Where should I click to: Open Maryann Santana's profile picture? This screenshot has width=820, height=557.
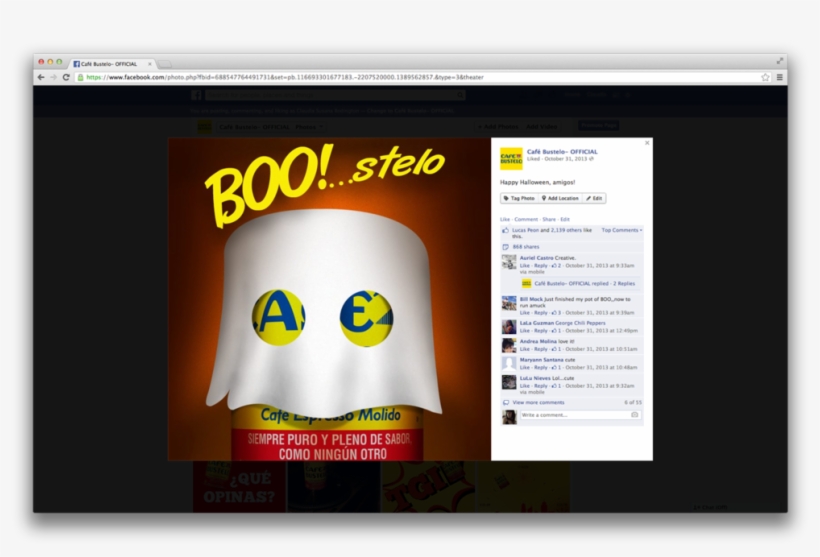(x=509, y=363)
